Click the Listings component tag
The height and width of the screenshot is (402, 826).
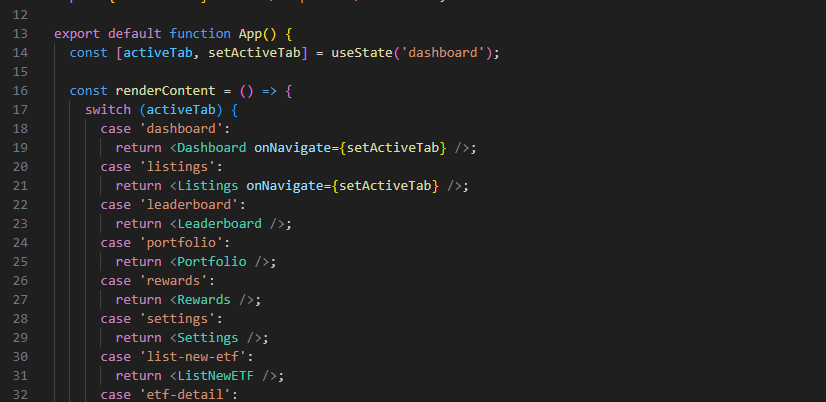pos(208,185)
